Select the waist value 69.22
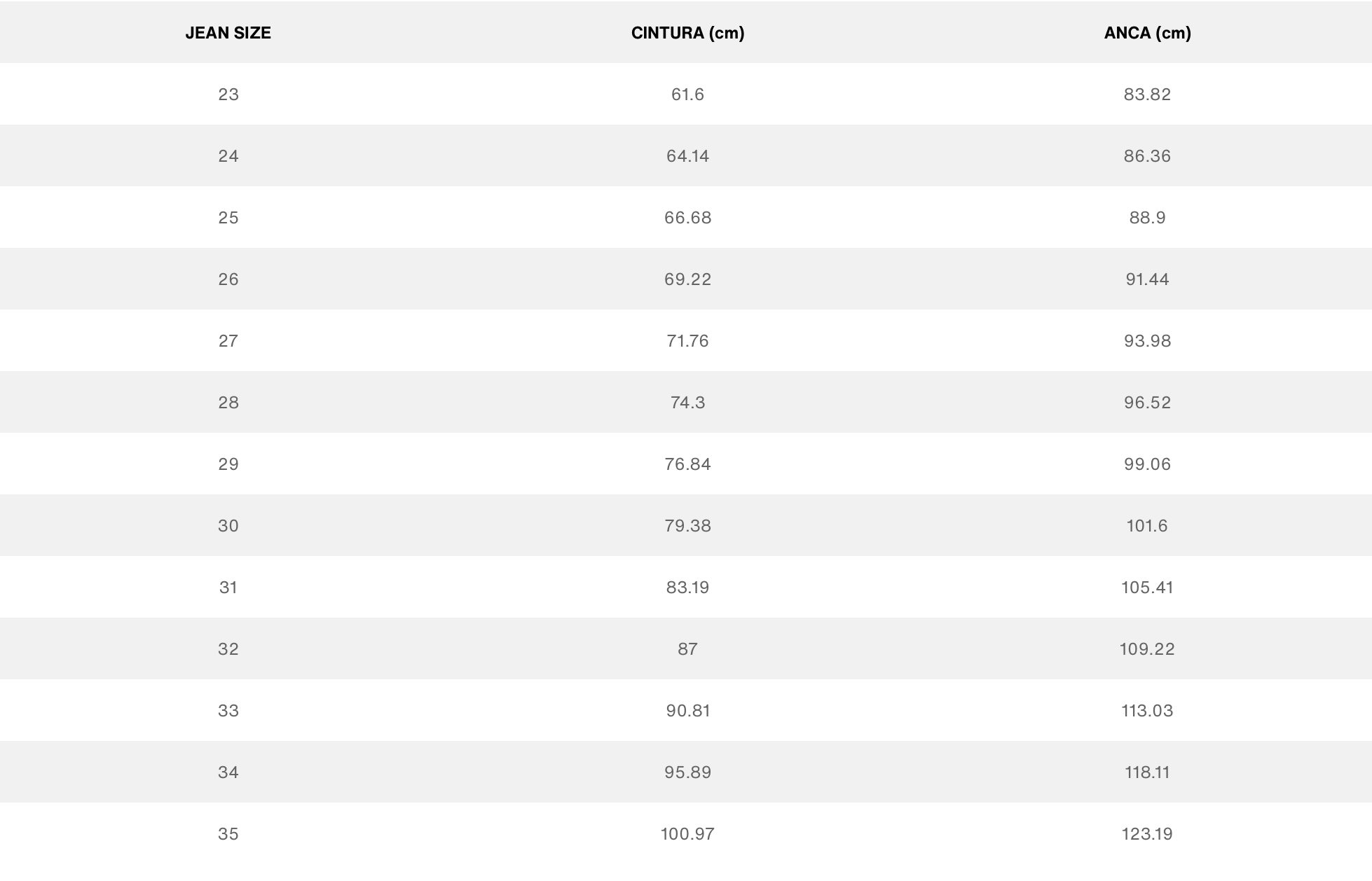 [x=687, y=279]
